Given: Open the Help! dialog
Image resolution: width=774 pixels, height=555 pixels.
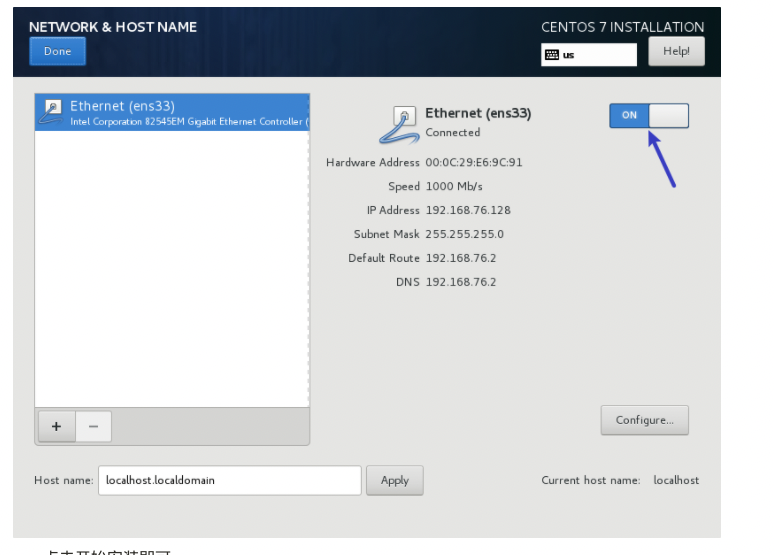Looking at the screenshot, I should click(676, 51).
